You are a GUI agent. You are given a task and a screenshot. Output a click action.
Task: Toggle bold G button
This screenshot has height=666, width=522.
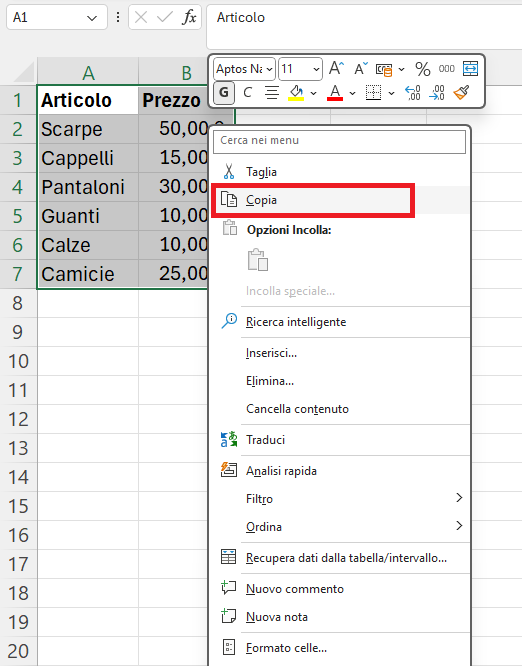click(x=224, y=92)
